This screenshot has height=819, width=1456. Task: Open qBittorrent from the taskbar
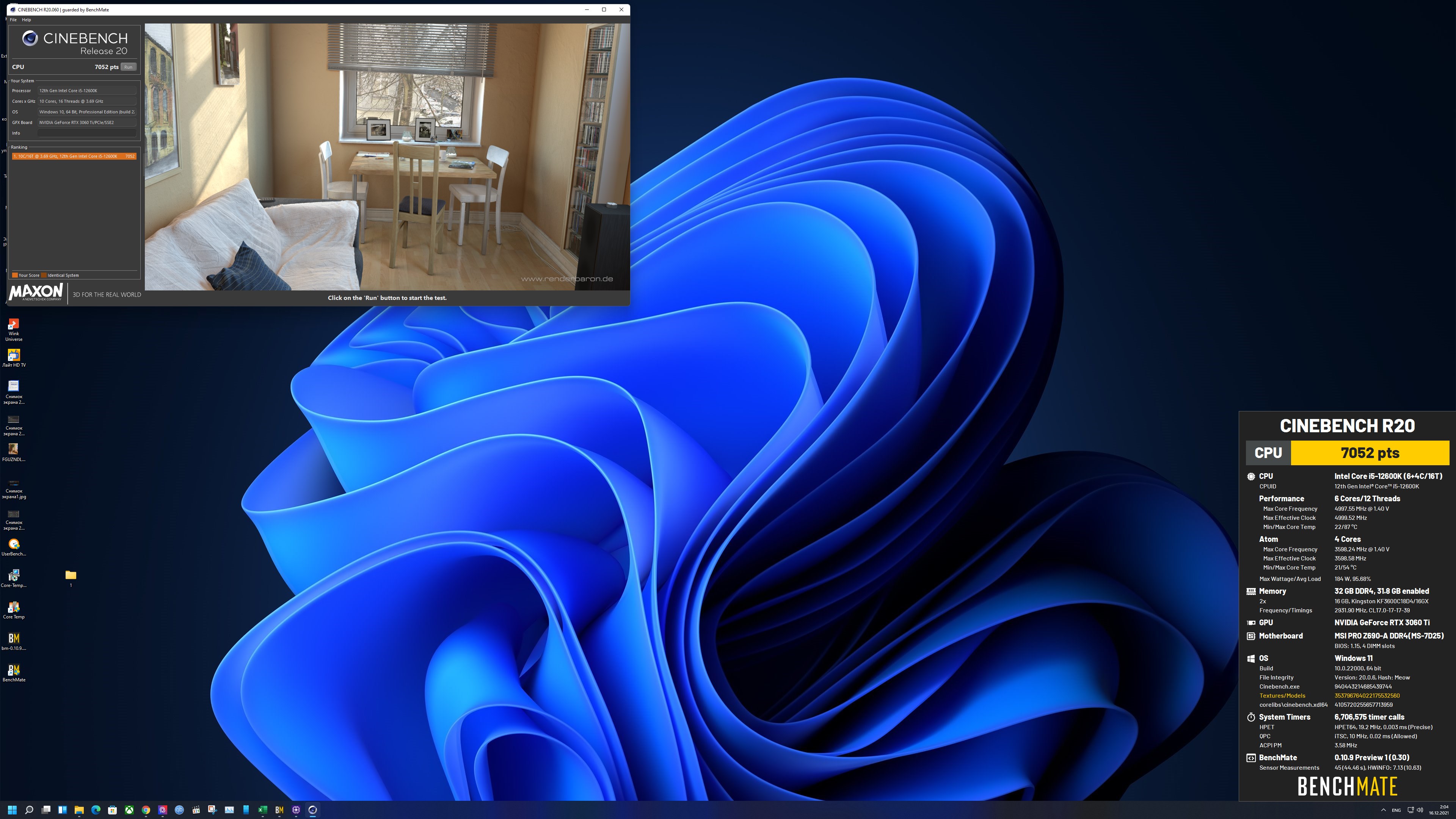(x=179, y=810)
